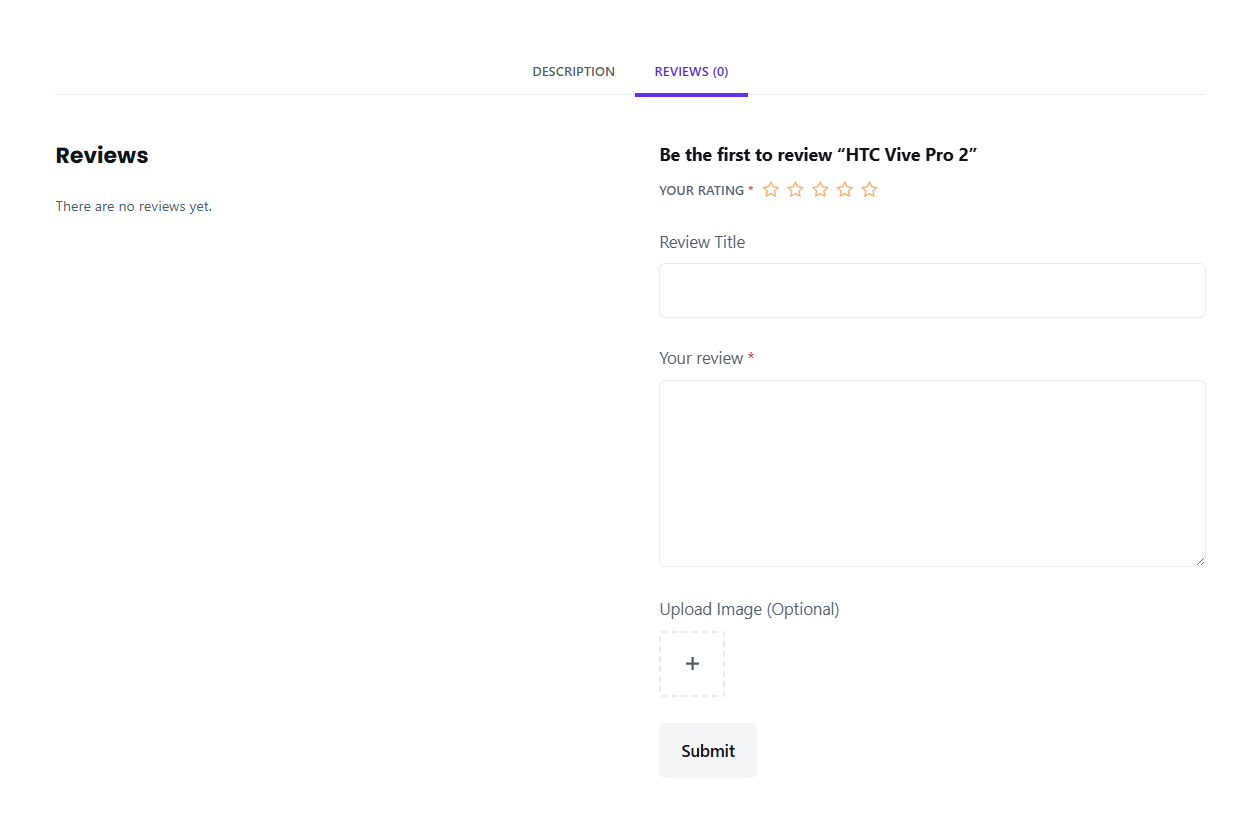Click the "Review Title" field label
The width and height of the screenshot is (1260, 834).
coord(702,242)
